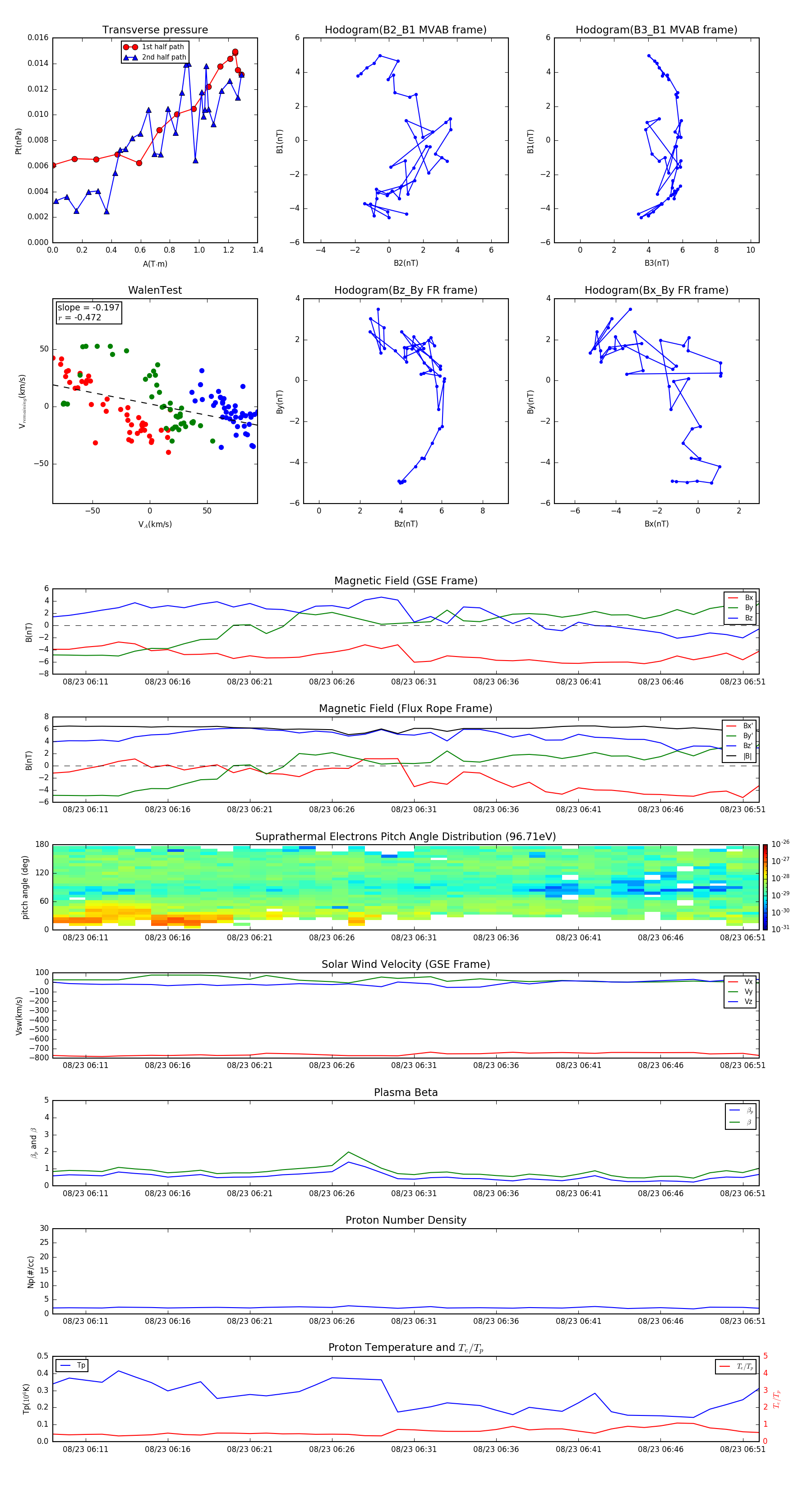The width and height of the screenshot is (812, 1489).
Task: Click 'Magnetic Field (Flux Rope Frame)' title
Action: (406, 708)
